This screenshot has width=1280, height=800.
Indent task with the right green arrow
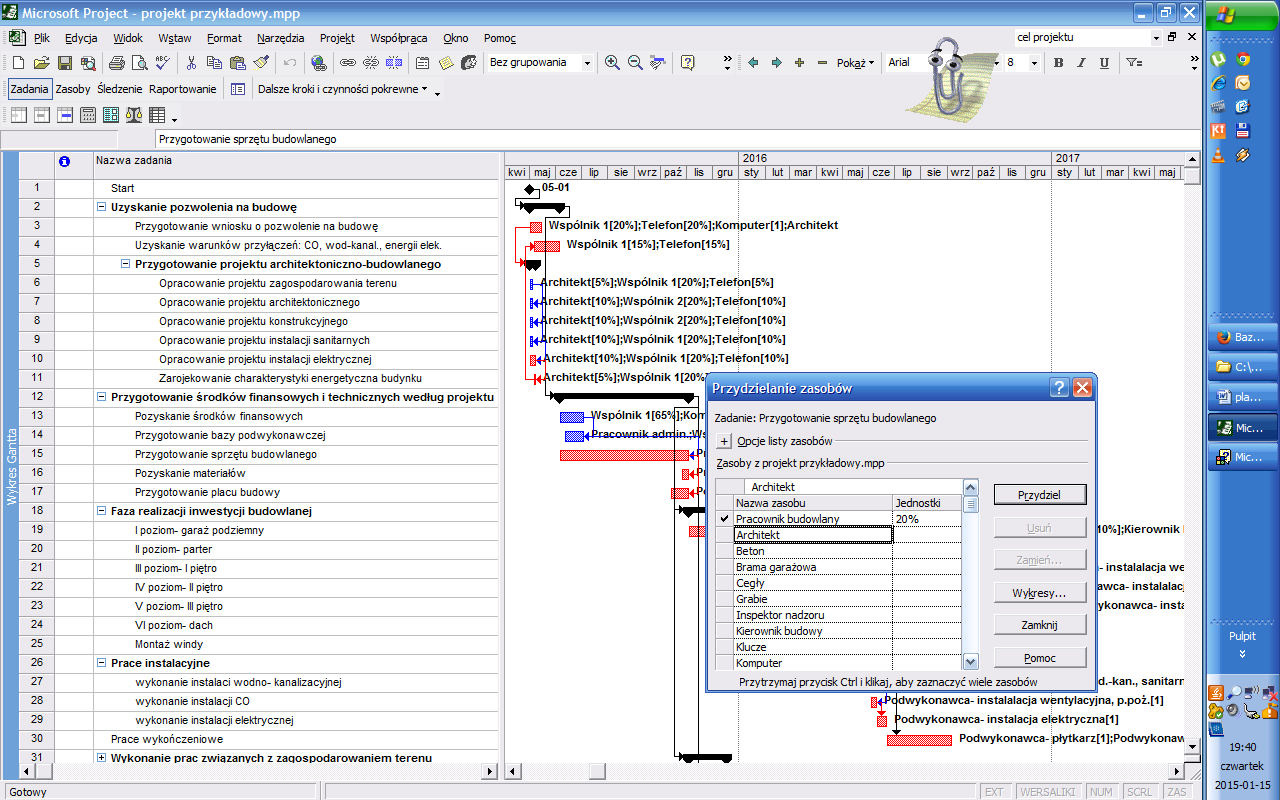coord(776,63)
